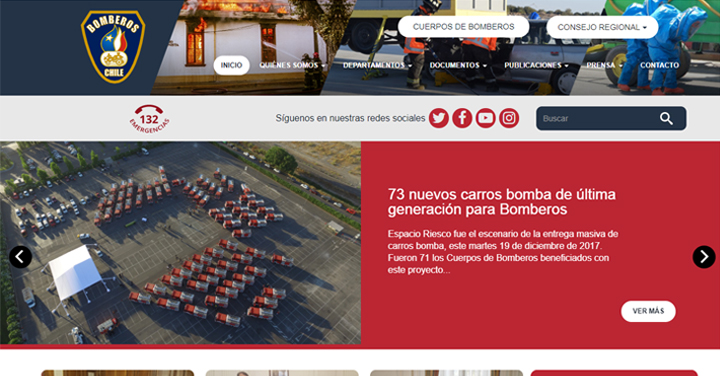Click the aerial fire trucks slider image
Screen dimensions: 720x376
(x=180, y=243)
